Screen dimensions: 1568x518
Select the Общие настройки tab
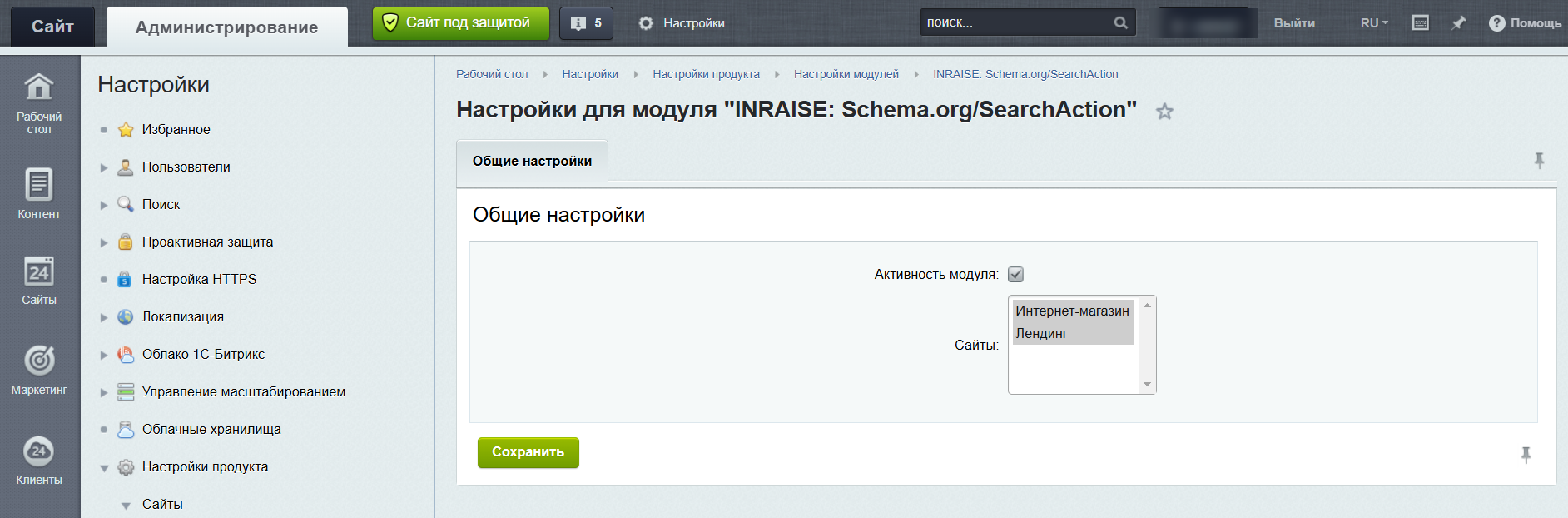532,161
